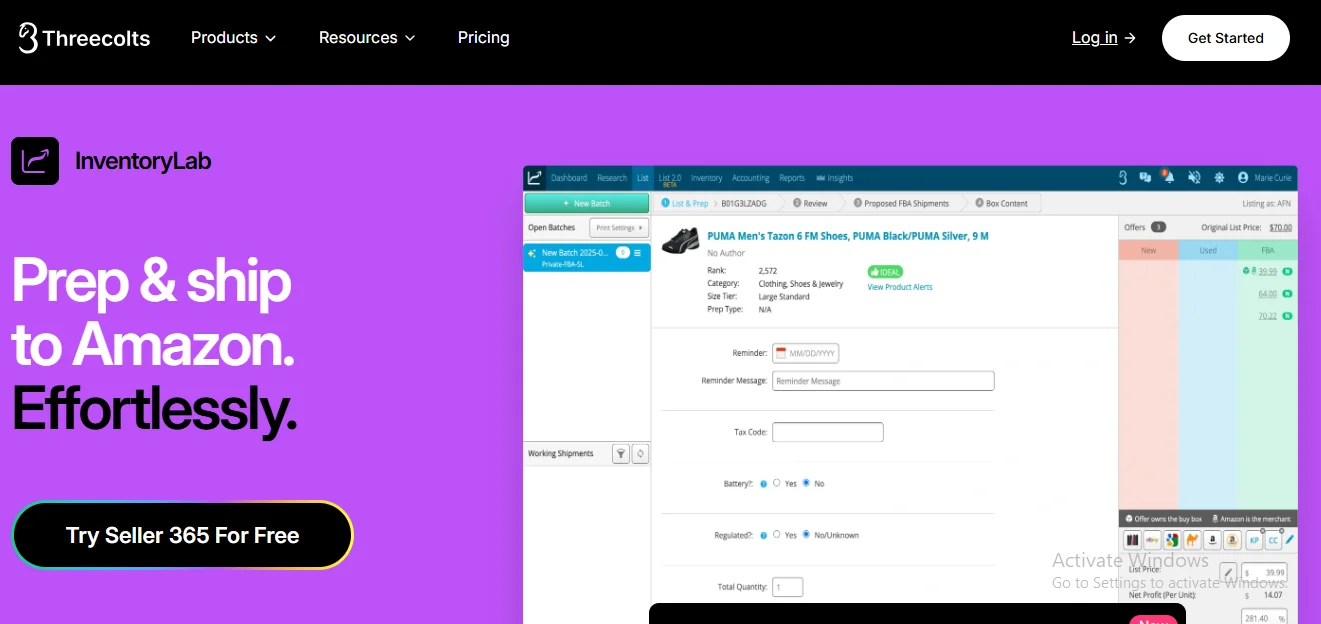
Task: Click the PUMA shoe product thumbnail
Action: 681,241
